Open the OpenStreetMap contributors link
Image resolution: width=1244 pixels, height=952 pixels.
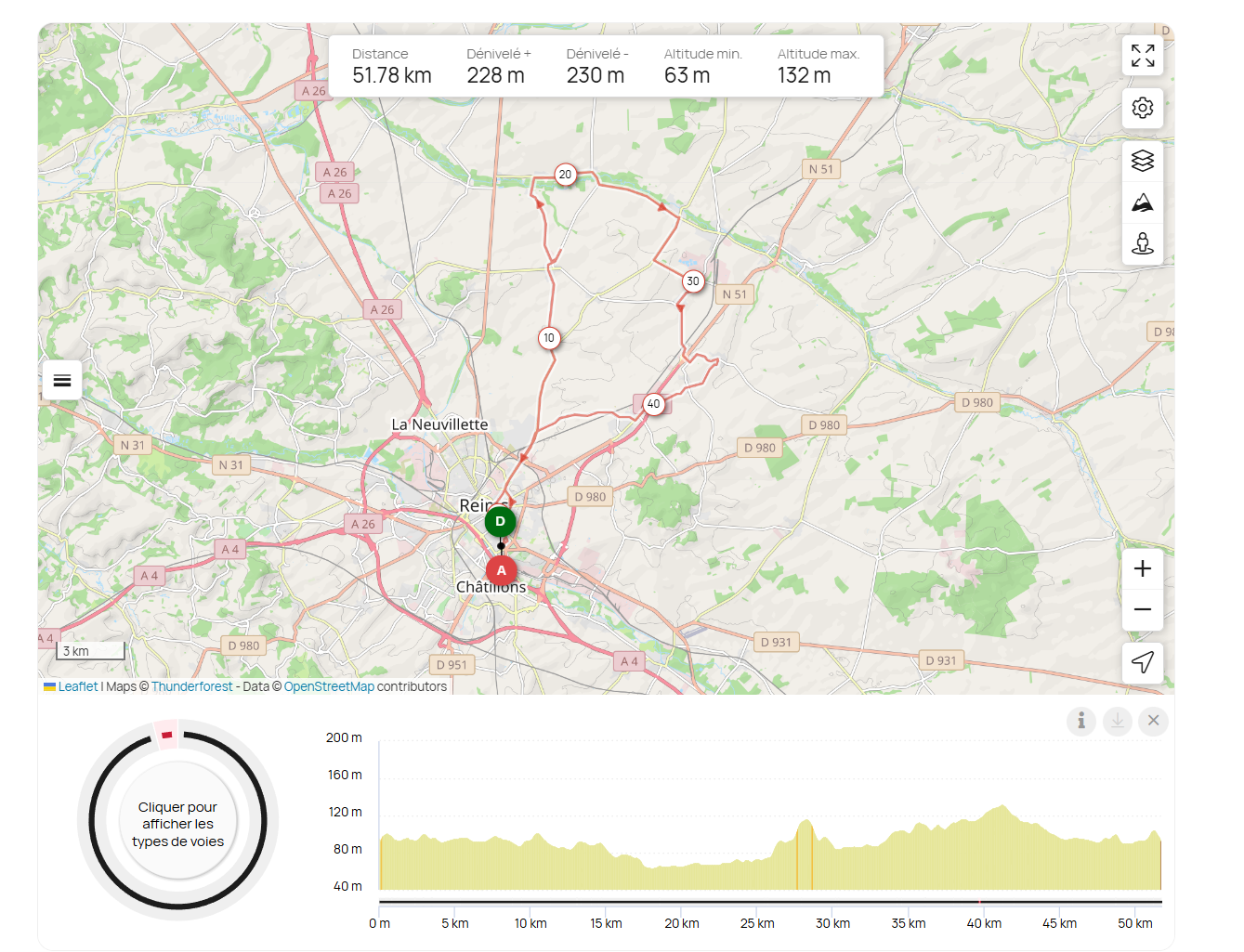click(x=329, y=686)
